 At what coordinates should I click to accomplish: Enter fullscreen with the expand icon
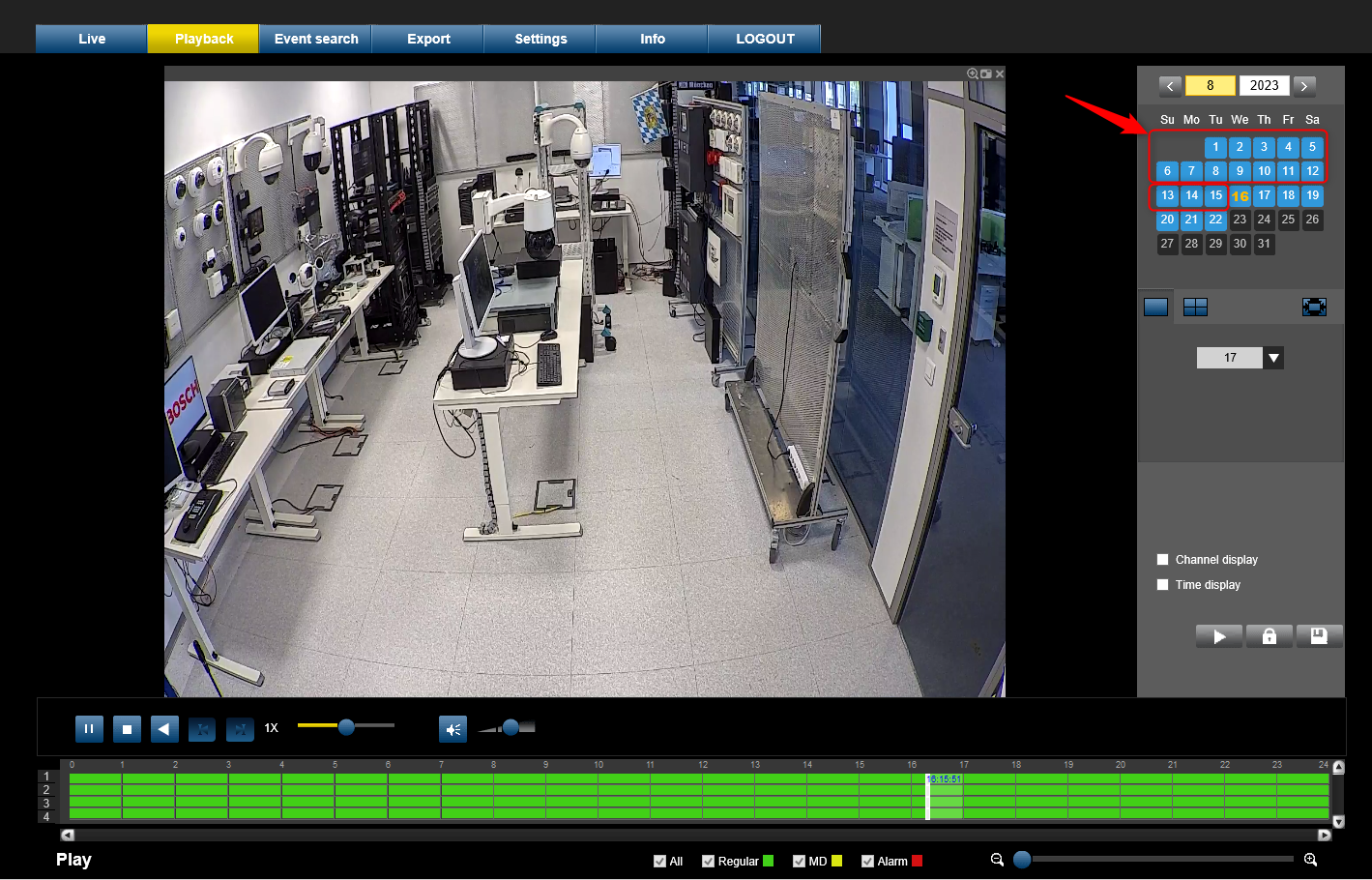pyautogui.click(x=1314, y=308)
